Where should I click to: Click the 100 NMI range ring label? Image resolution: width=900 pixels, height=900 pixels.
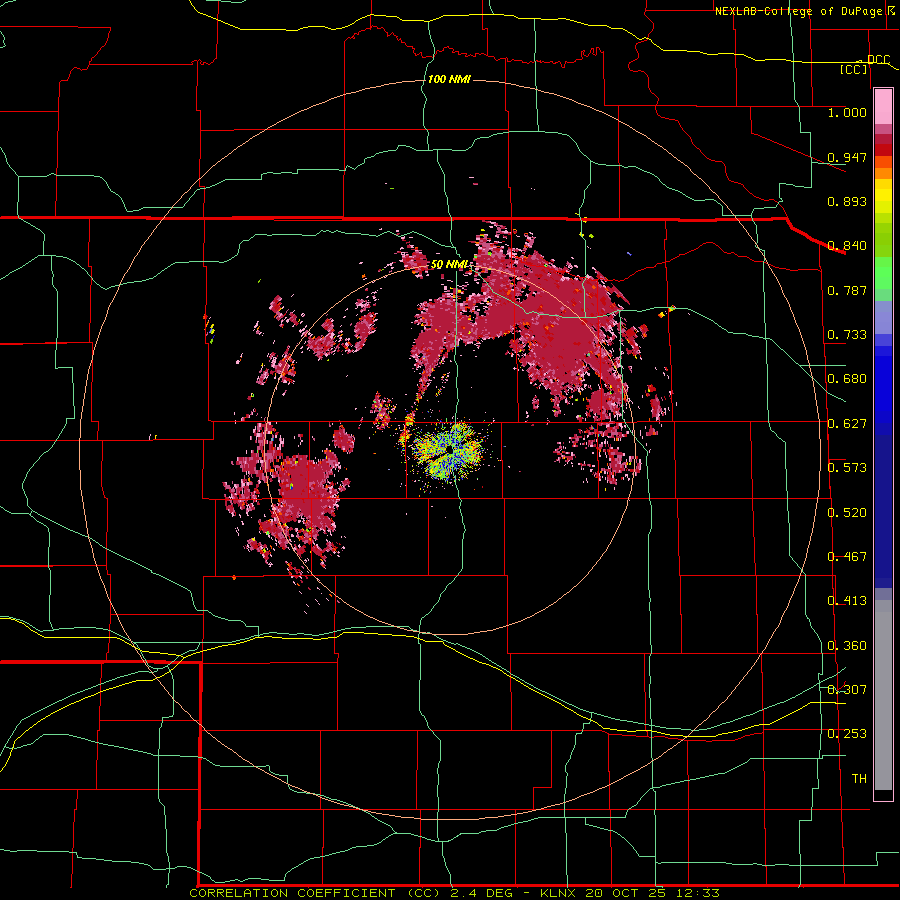click(x=449, y=79)
